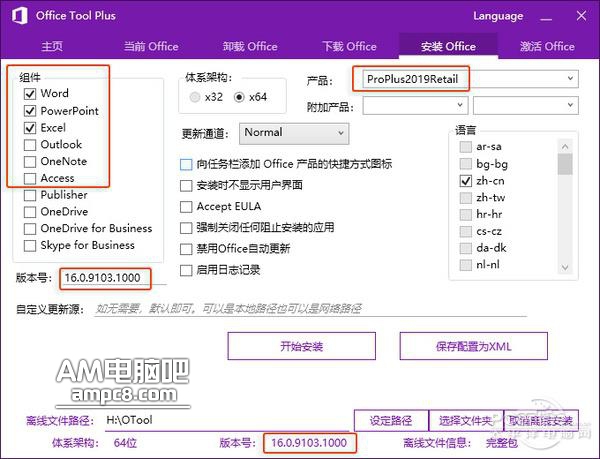Open the Language menu
Viewport: 600px width, 459px height.
498,16
